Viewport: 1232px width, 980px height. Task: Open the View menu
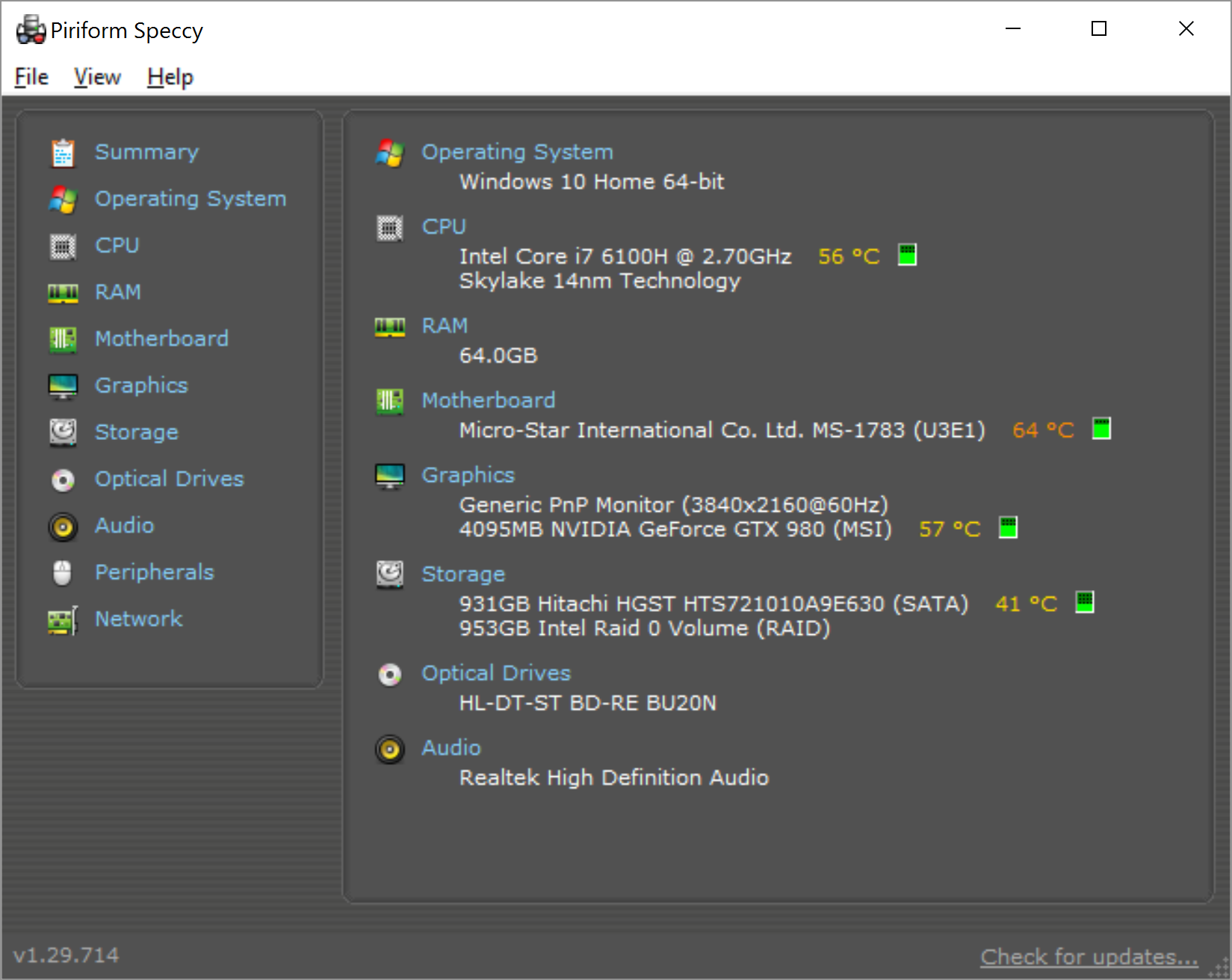pyautogui.click(x=97, y=77)
